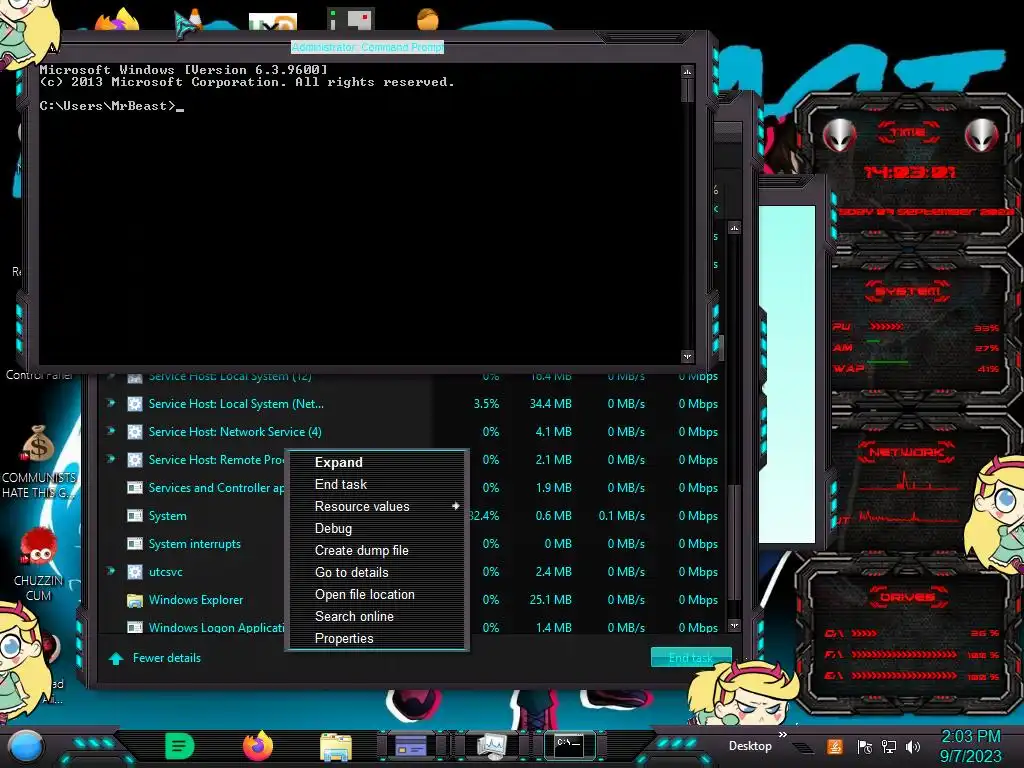The width and height of the screenshot is (1024, 768).
Task: Open the network tray icon
Action: [889, 746]
